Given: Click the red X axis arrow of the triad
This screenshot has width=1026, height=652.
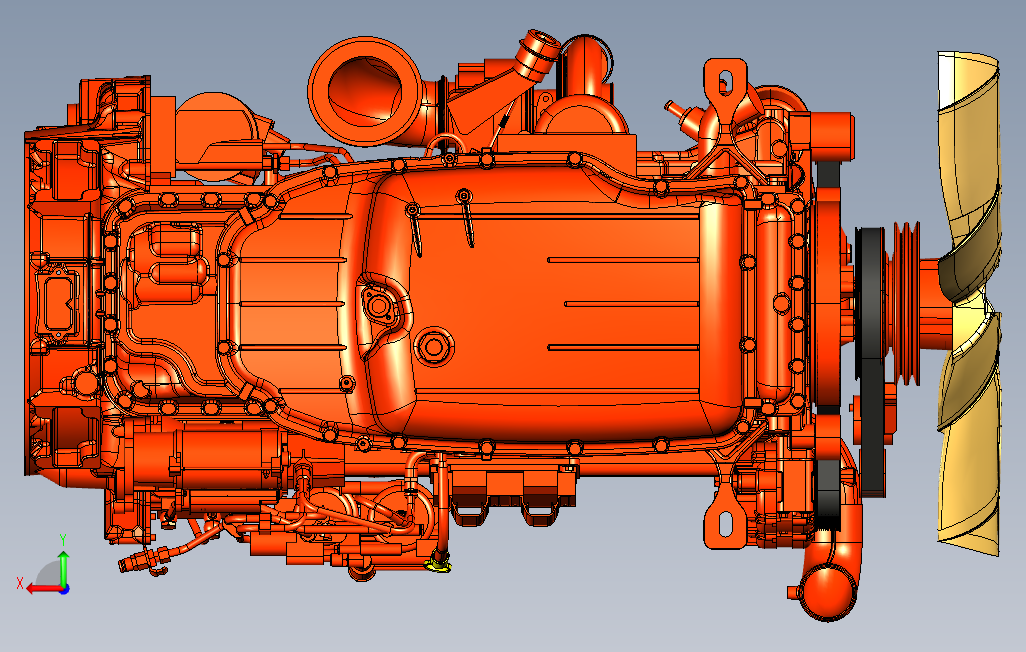Looking at the screenshot, I should [44, 589].
